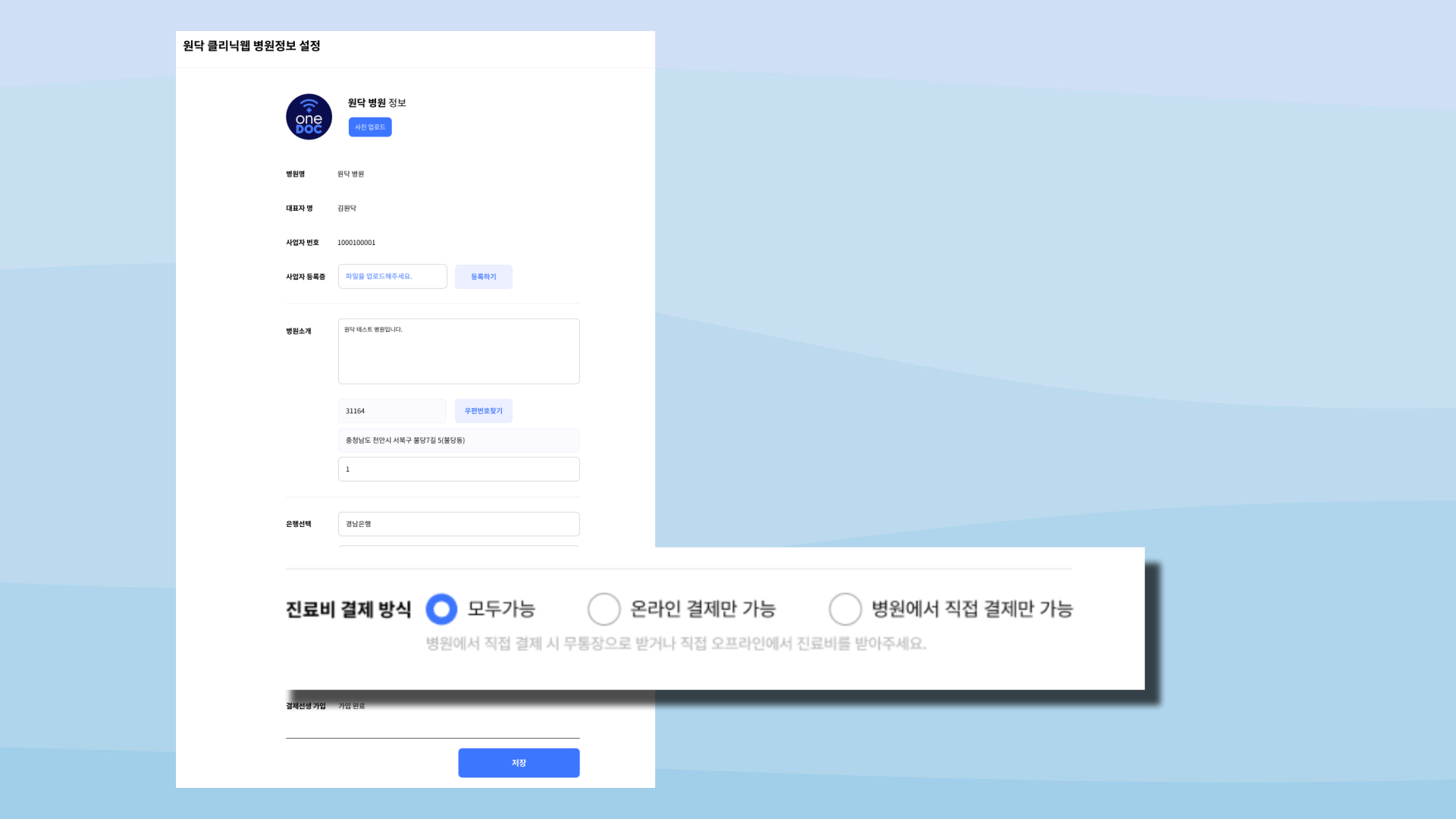
Task: Click the business number value 1000100001
Action: 356,243
